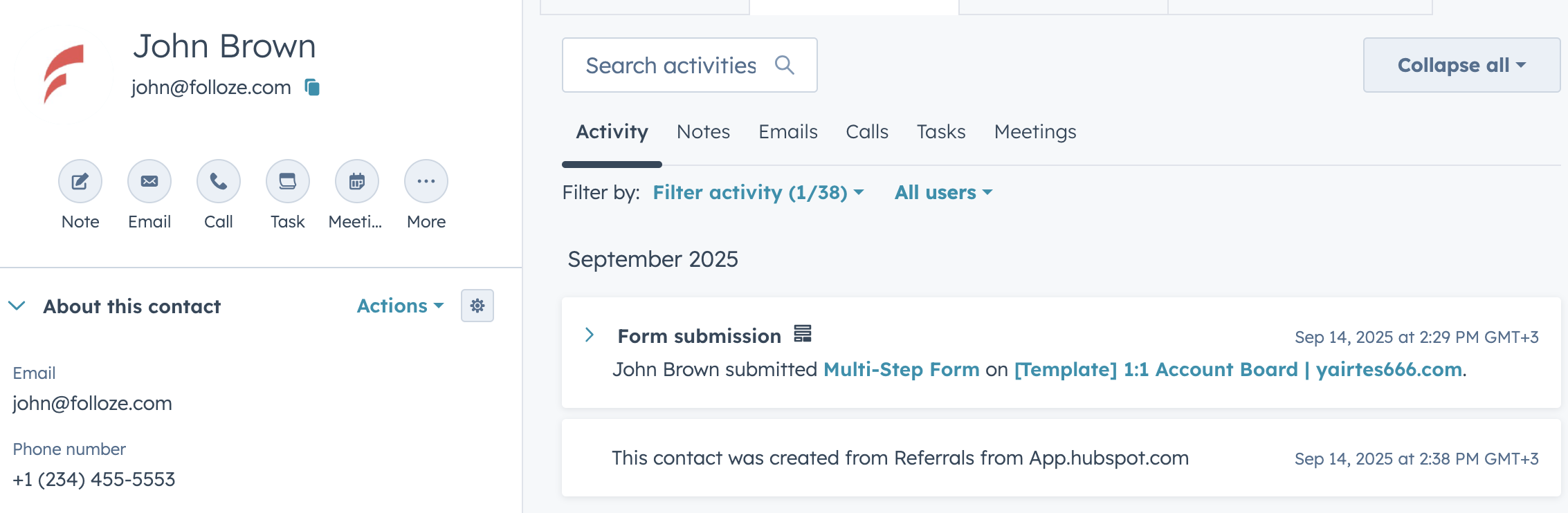Open the Multi-Step Form link
The height and width of the screenshot is (513, 1568).
(x=901, y=369)
